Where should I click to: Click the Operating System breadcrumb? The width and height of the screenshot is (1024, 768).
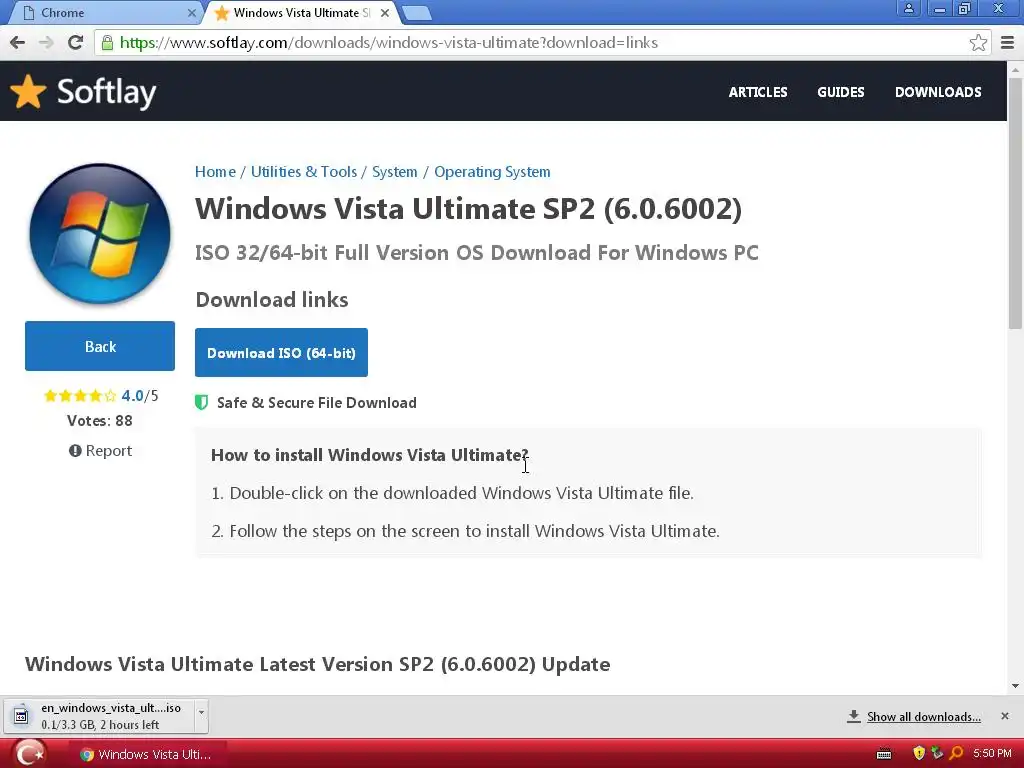click(x=492, y=172)
